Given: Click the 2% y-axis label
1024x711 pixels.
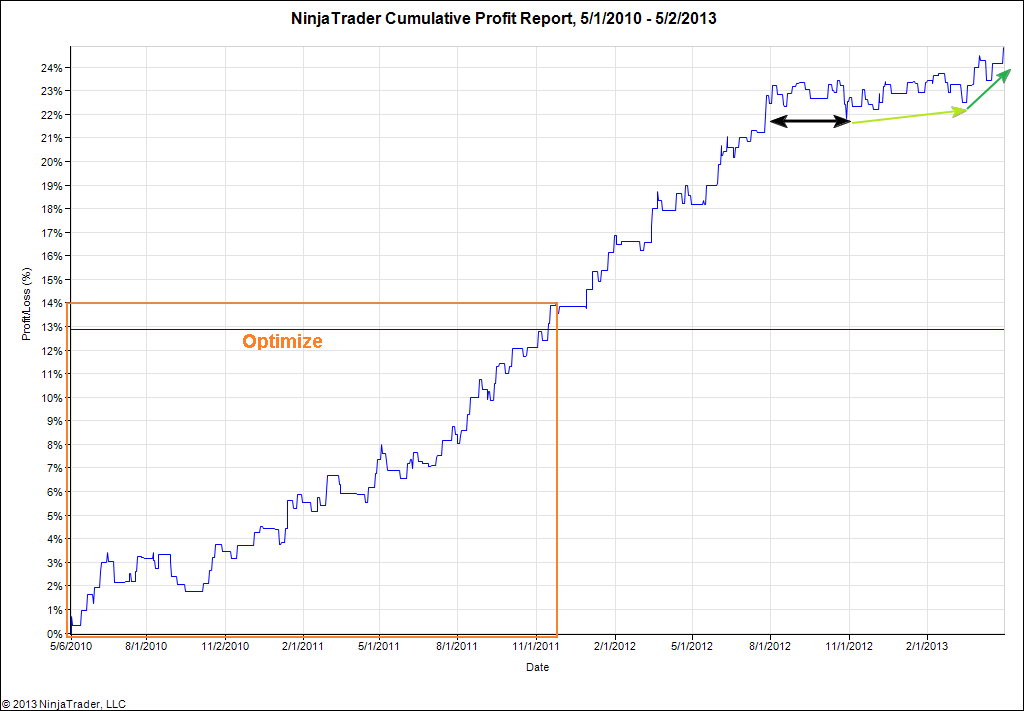Looking at the screenshot, I should [x=54, y=586].
